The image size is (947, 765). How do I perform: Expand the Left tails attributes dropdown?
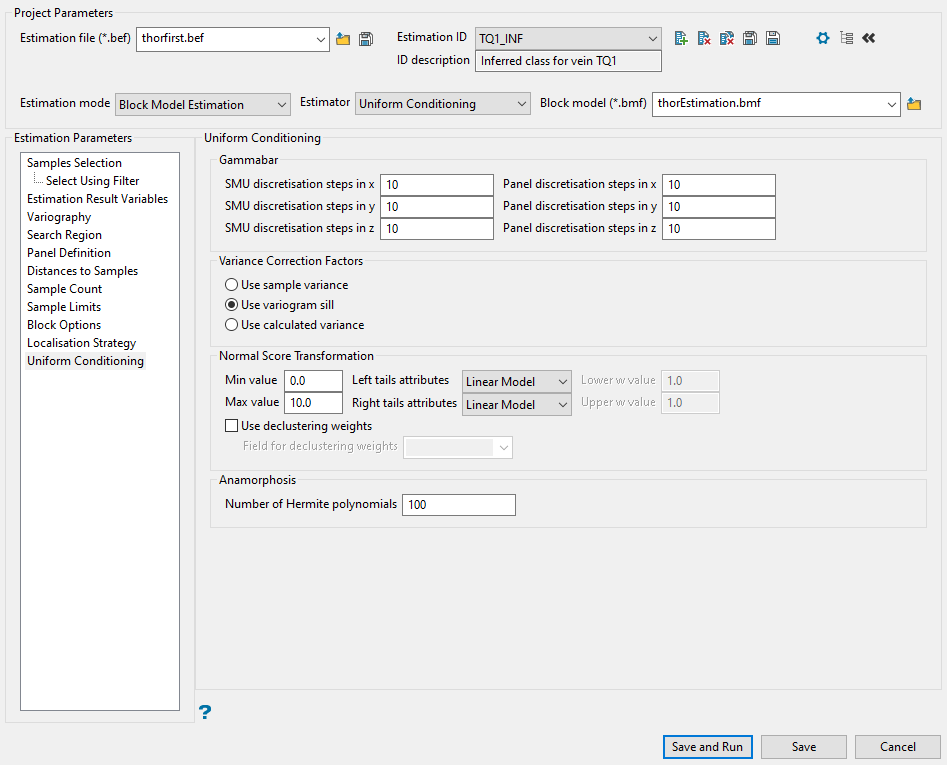pos(517,381)
